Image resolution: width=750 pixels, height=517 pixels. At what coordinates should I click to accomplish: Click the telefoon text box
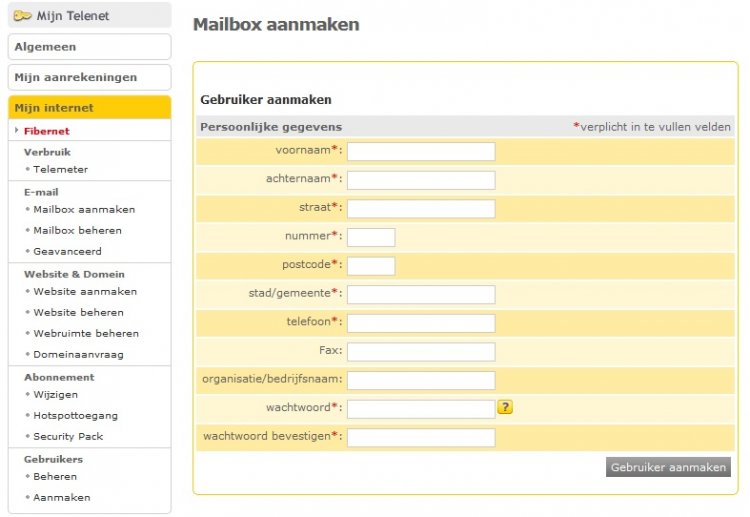[x=421, y=323]
